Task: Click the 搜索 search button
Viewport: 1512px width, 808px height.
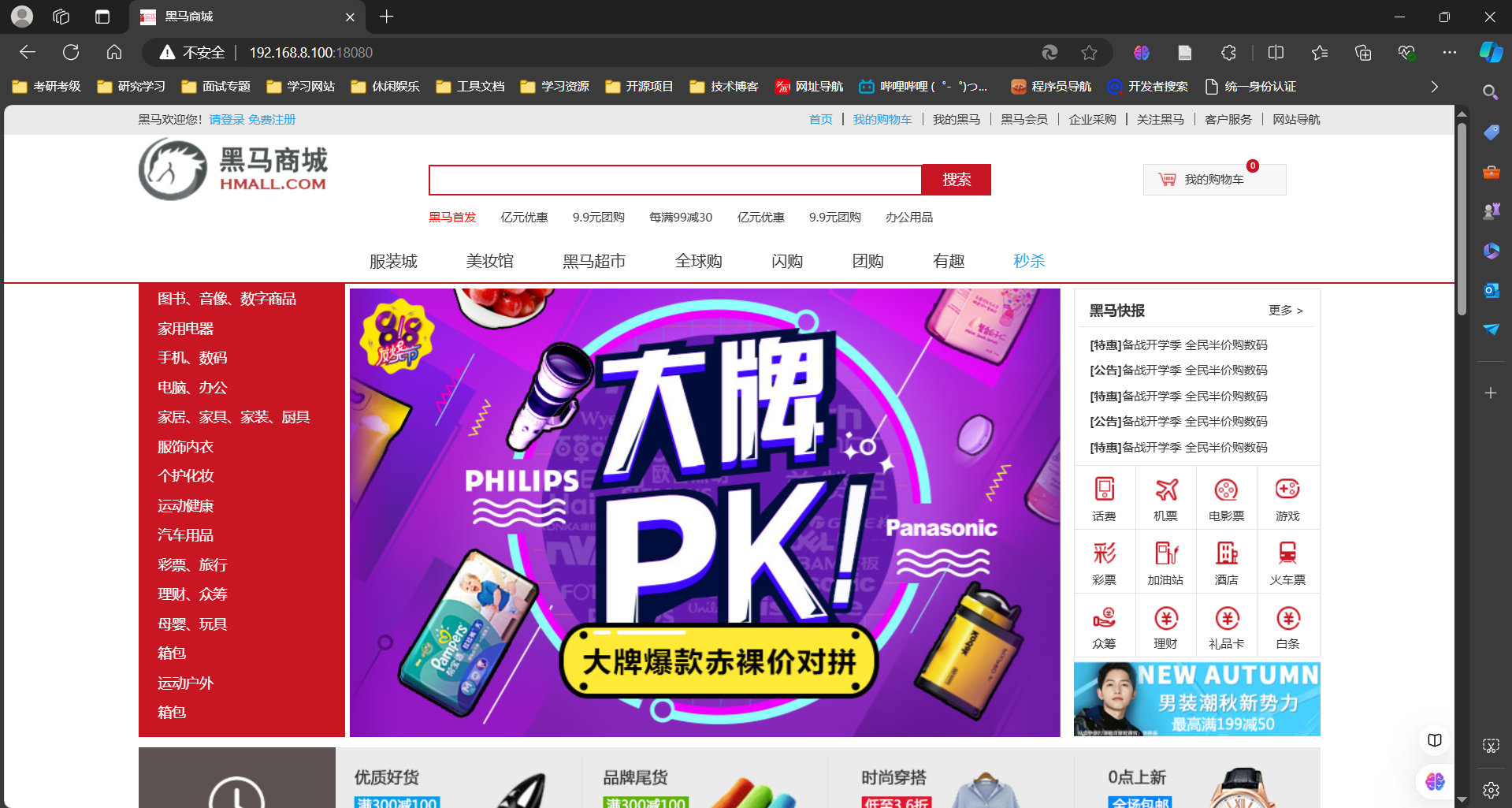Action: (x=957, y=180)
